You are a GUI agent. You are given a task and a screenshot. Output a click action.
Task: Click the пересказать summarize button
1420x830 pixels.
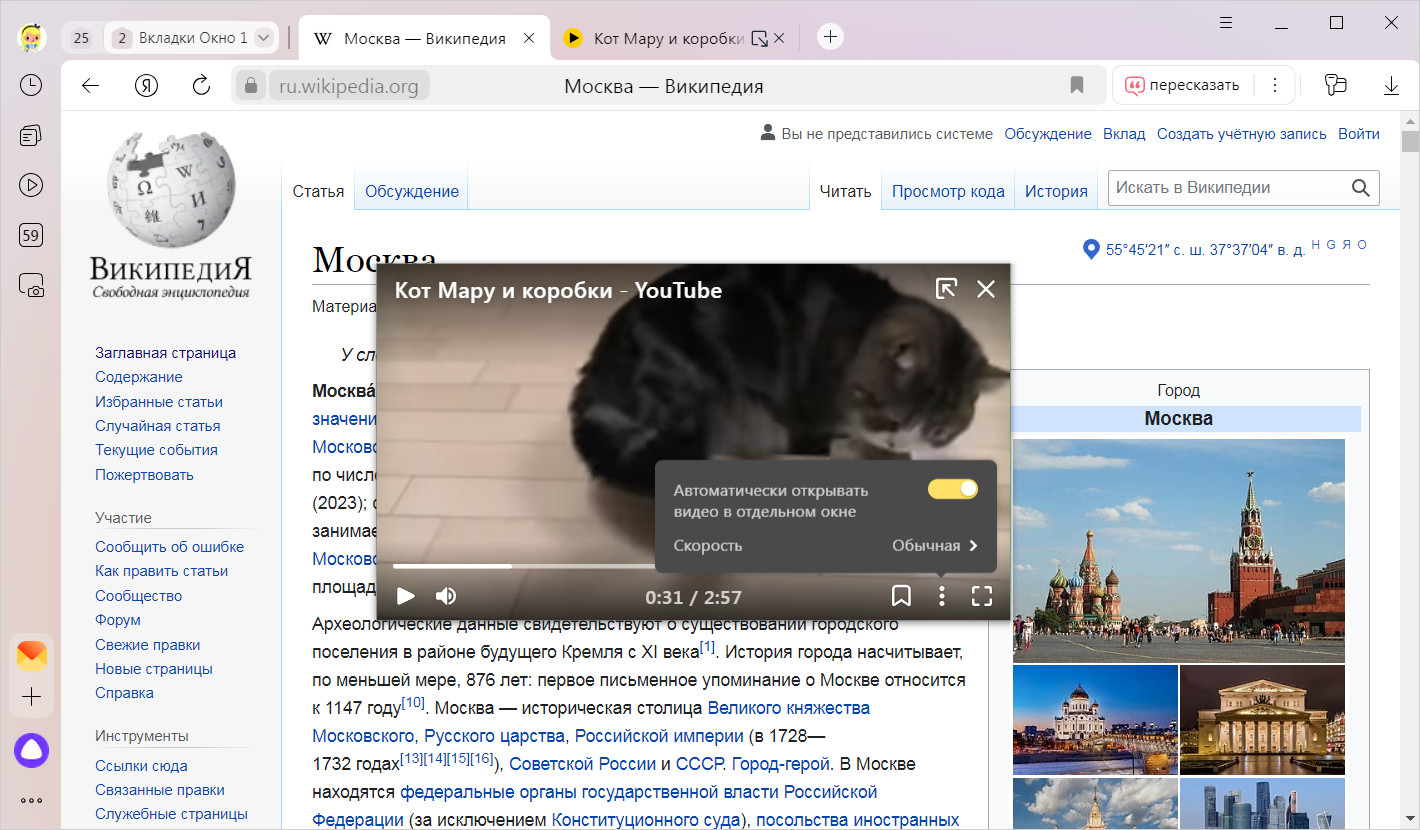pos(1182,86)
